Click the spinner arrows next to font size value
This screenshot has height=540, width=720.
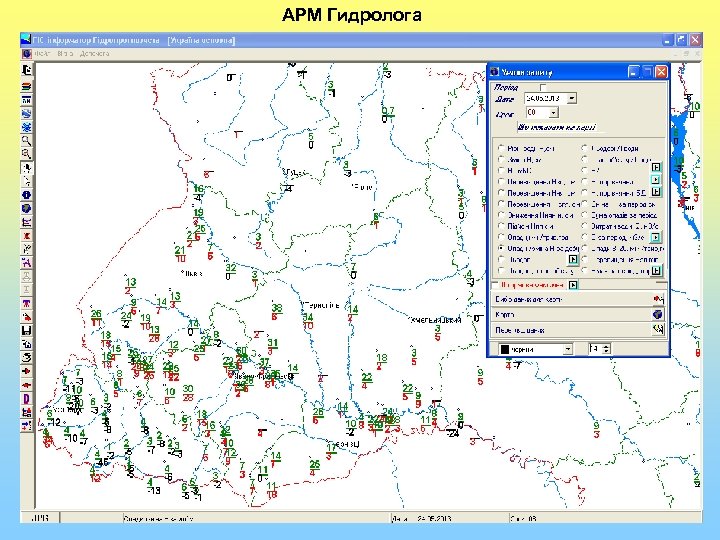(606, 349)
